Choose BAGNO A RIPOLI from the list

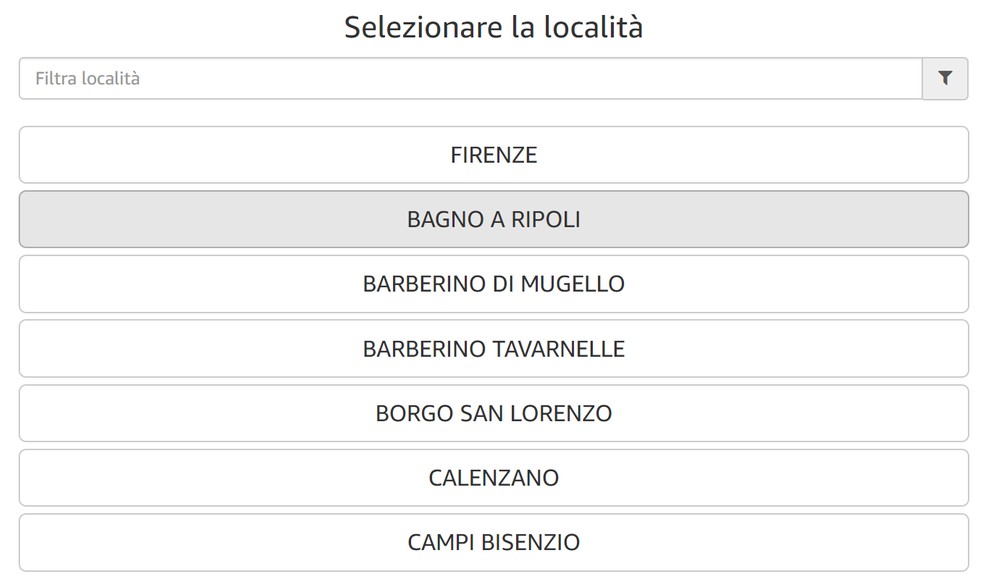click(494, 219)
